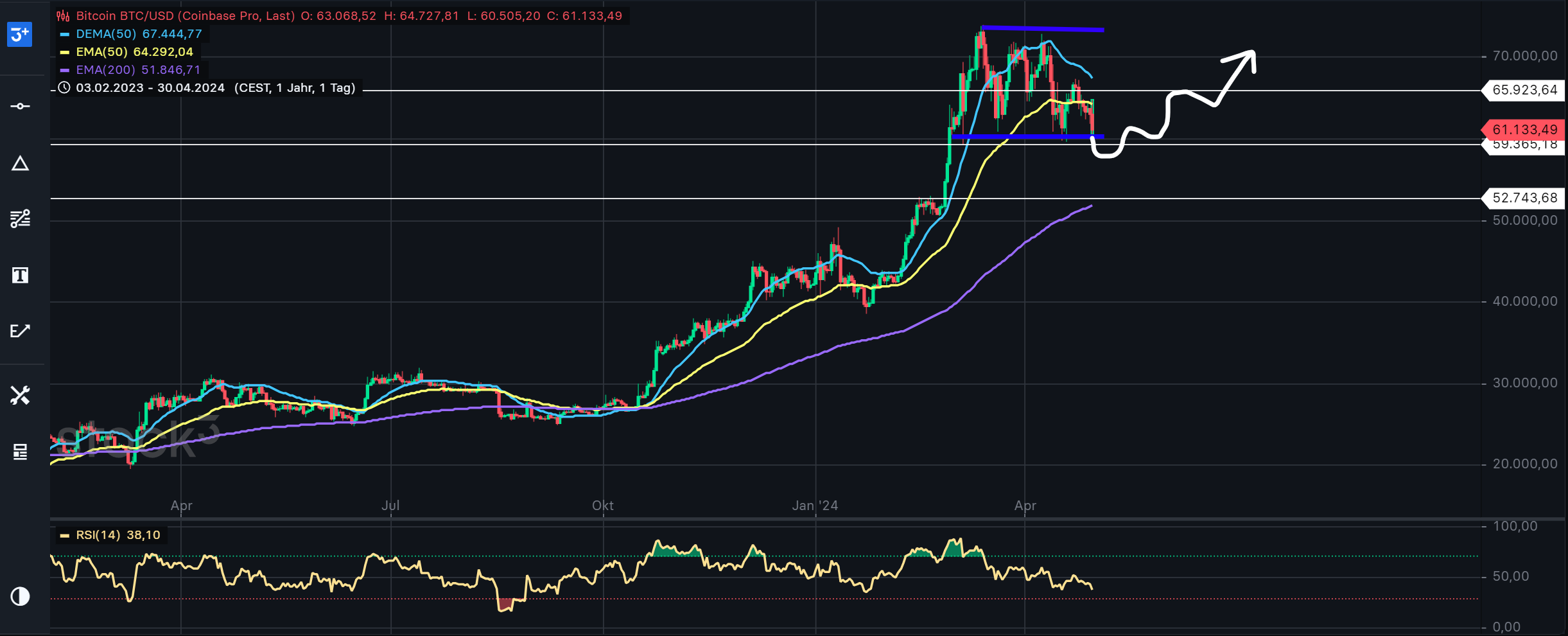This screenshot has width=1568, height=636.
Task: Click the RSI(14) indicator label
Action: (118, 535)
